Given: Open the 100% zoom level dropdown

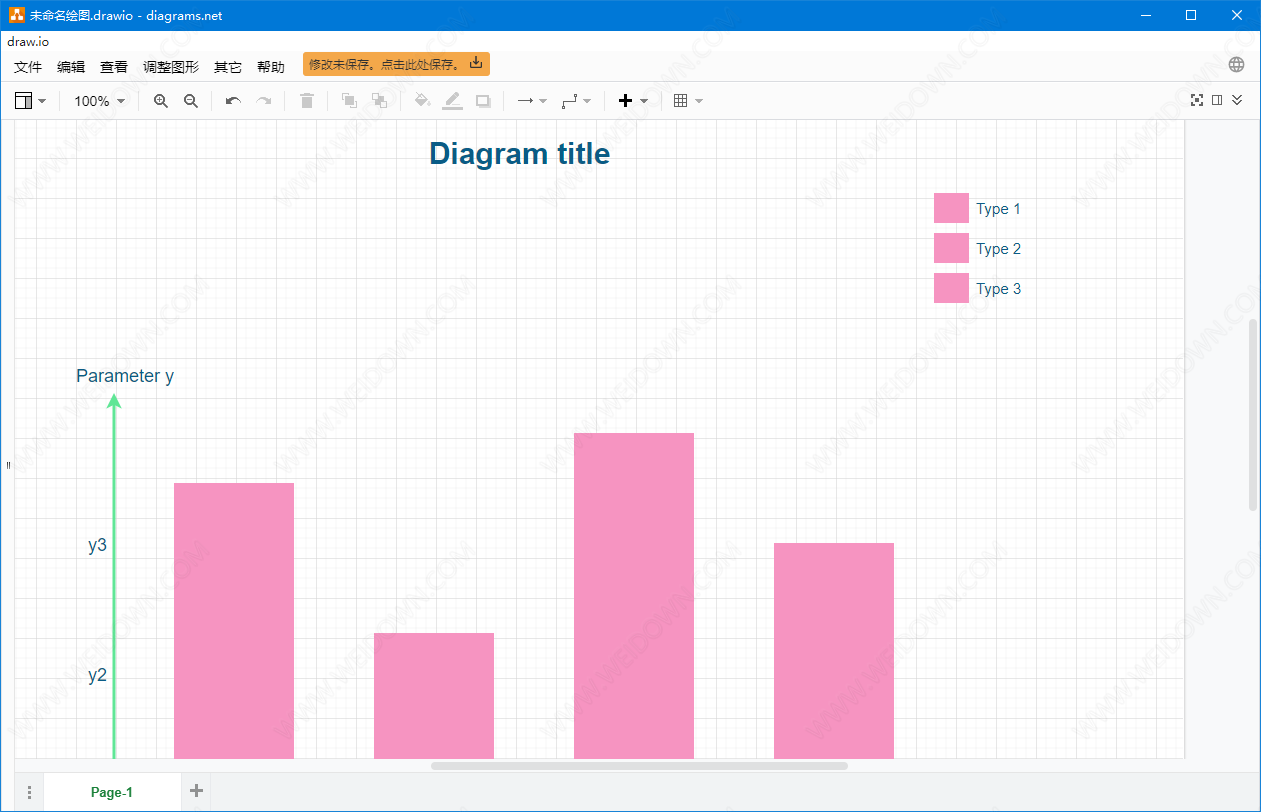Looking at the screenshot, I should (100, 101).
